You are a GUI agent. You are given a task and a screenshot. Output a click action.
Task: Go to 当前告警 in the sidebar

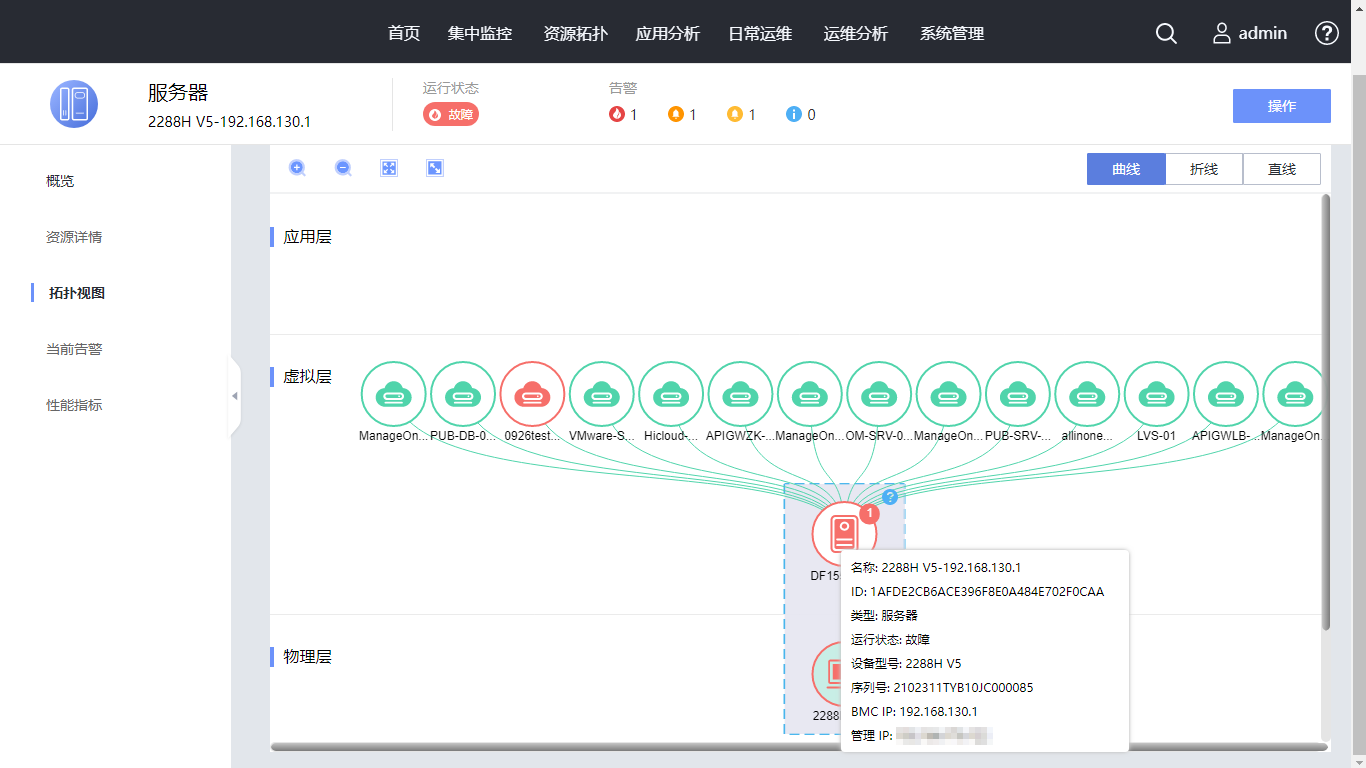point(74,349)
